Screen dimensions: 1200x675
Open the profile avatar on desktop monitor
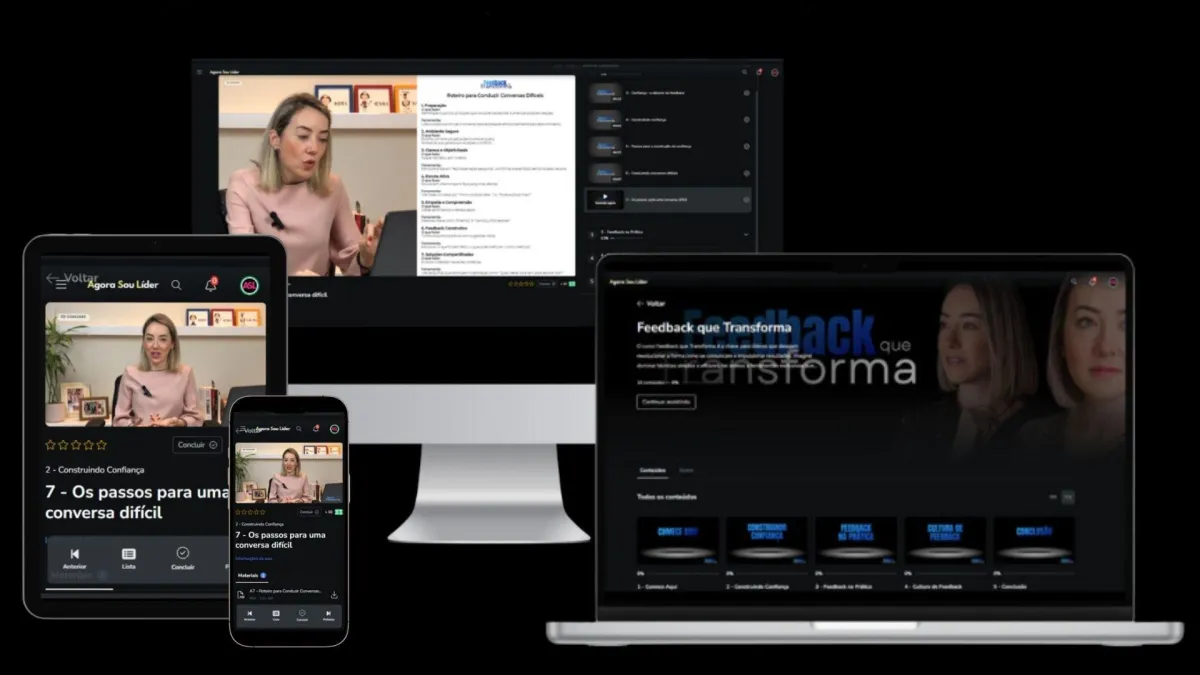pyautogui.click(x=775, y=72)
